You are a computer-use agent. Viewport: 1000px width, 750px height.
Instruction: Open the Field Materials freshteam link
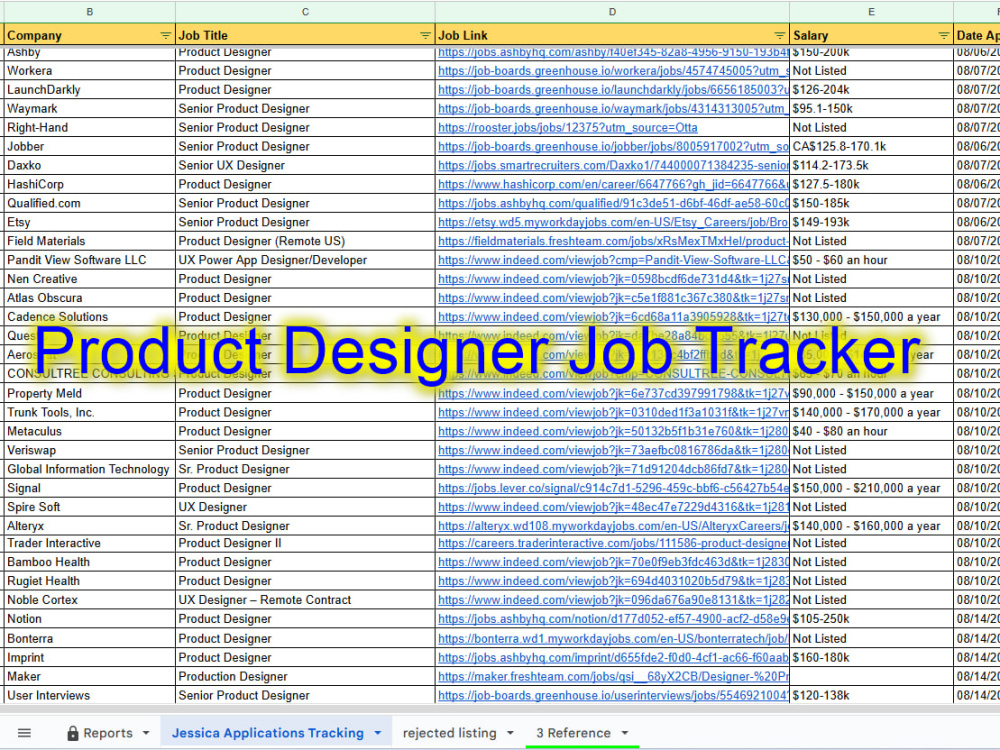click(x=613, y=241)
